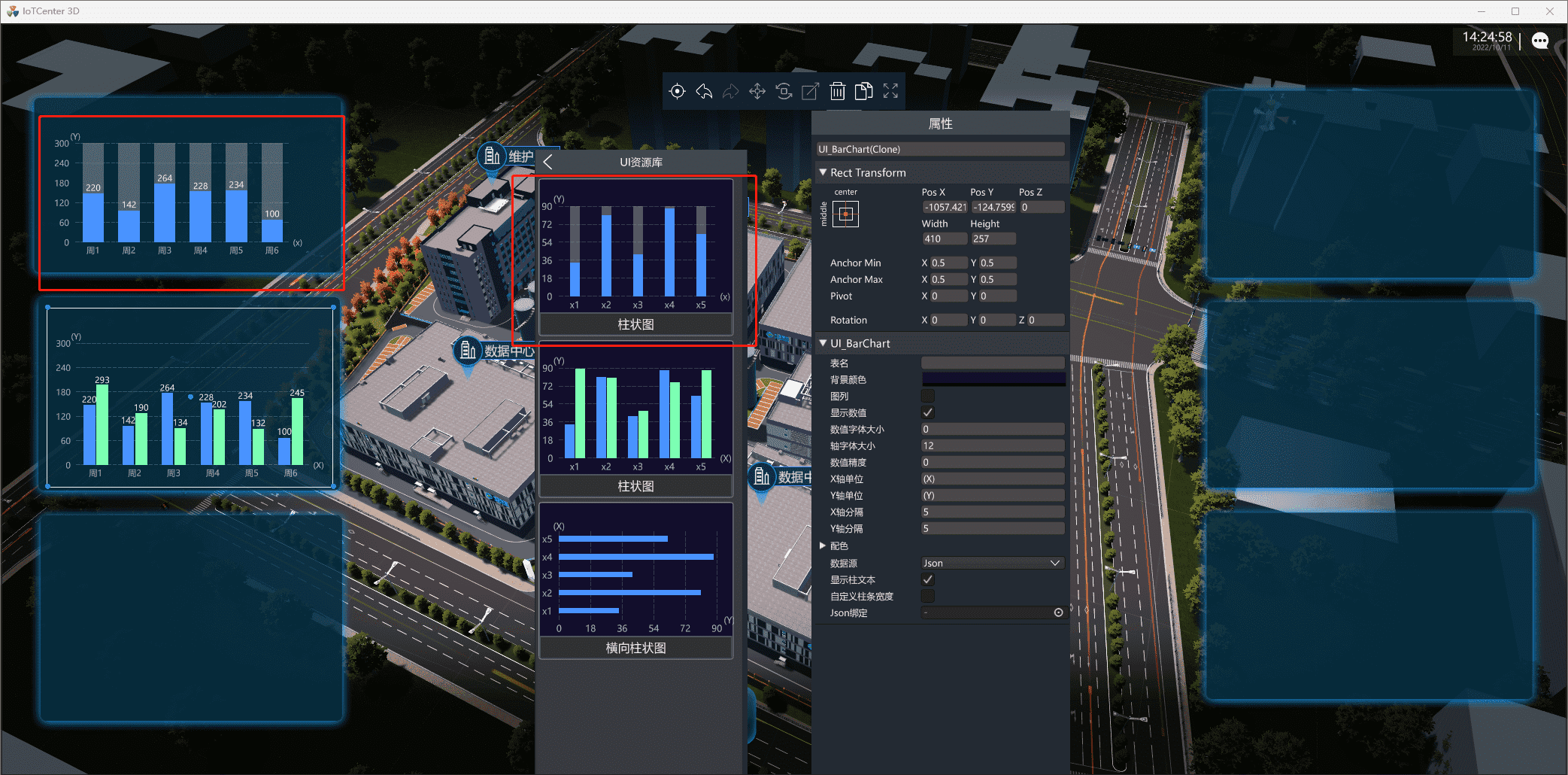Click the focus target icon in toolbar
This screenshot has width=1568, height=775.
pyautogui.click(x=677, y=92)
